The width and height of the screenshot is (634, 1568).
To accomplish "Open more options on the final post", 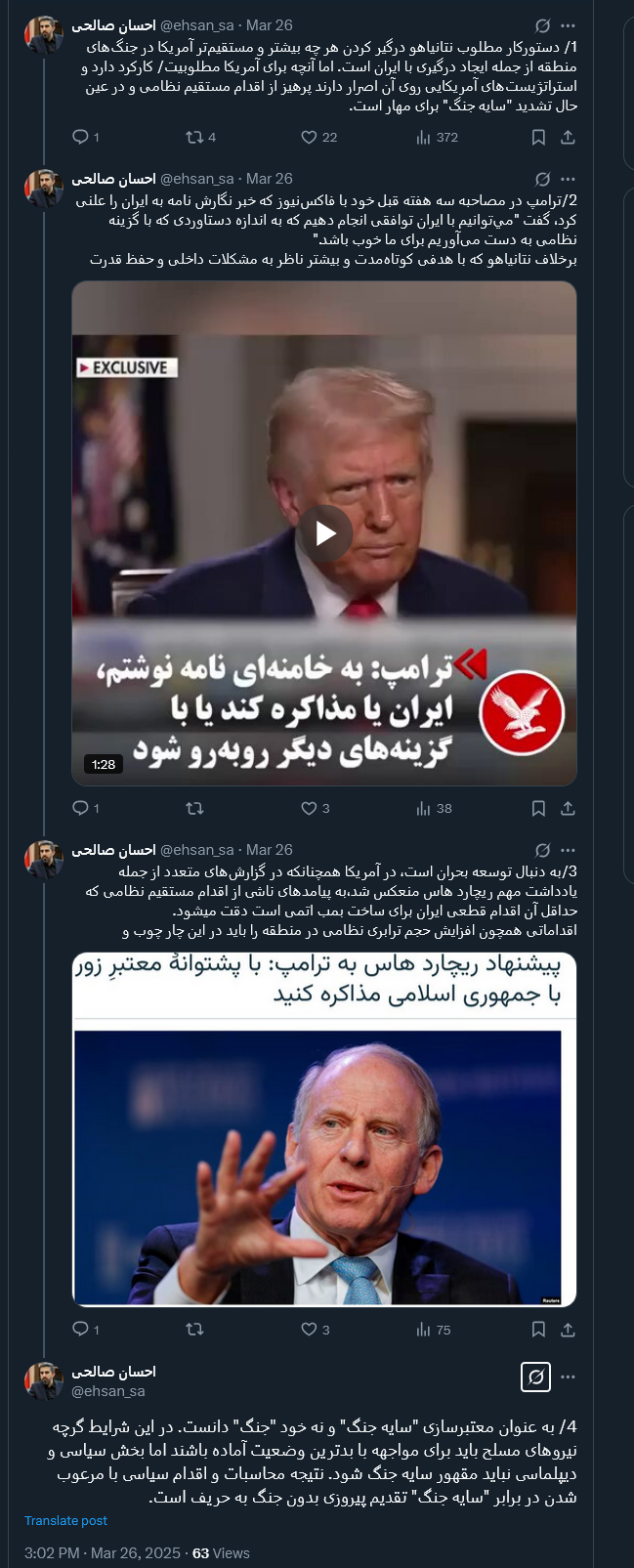I will point(569,1377).
